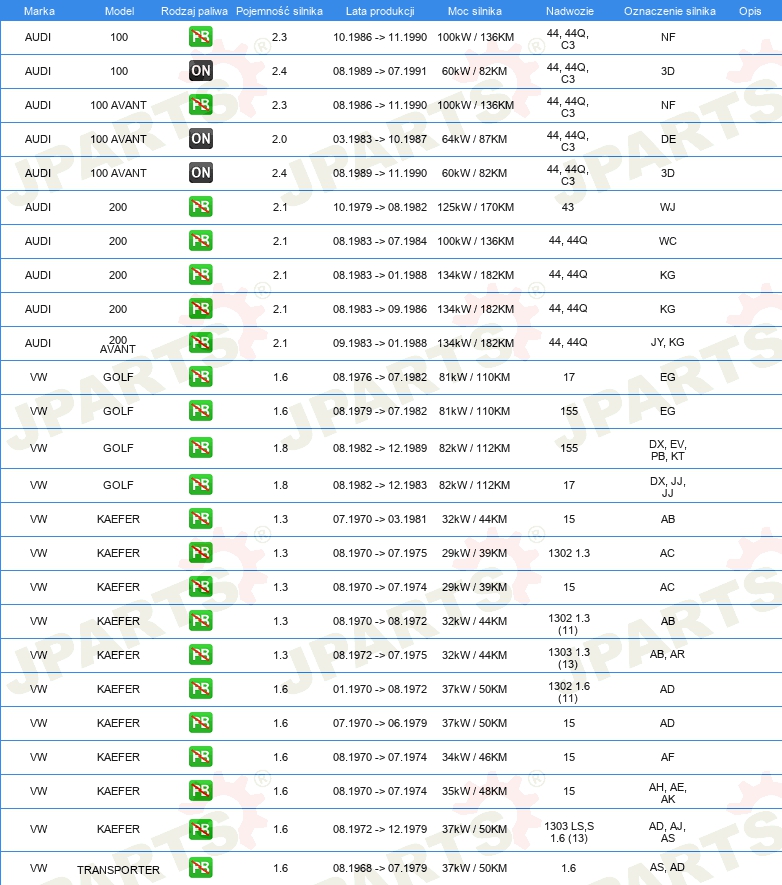This screenshot has width=782, height=885.
Task: Click the Oznaczenie silnika column header
Action: point(670,11)
